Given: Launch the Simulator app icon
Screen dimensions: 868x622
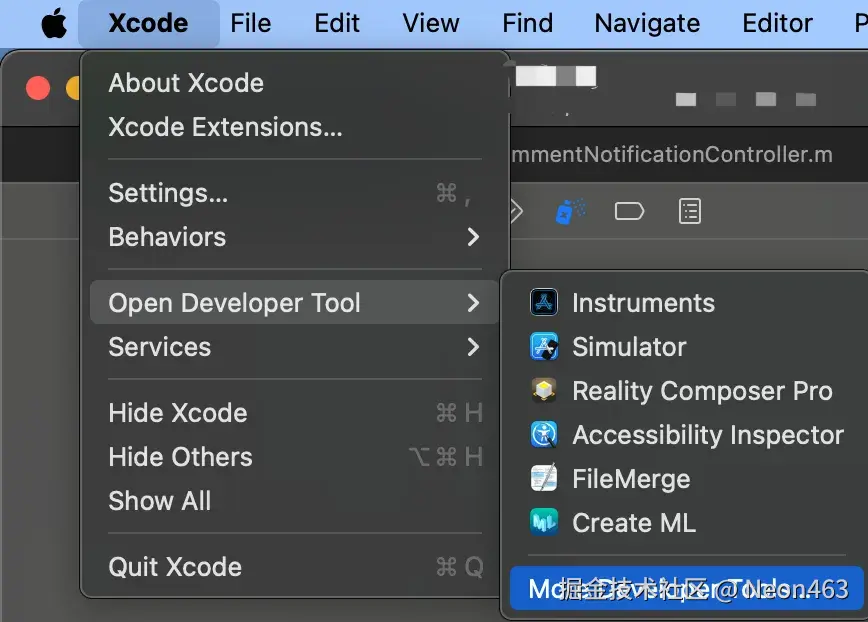Looking at the screenshot, I should tap(544, 347).
